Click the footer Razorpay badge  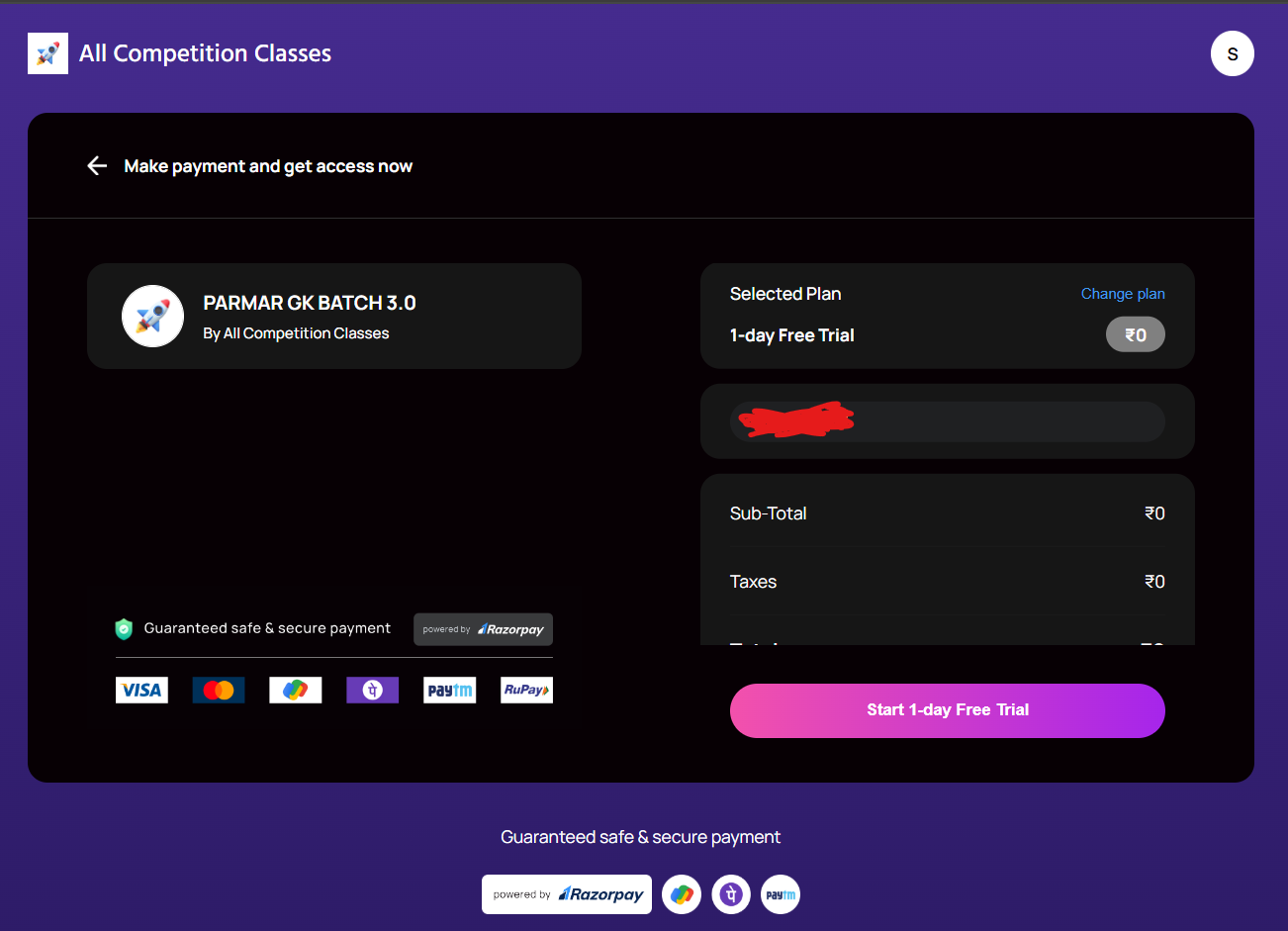pyautogui.click(x=566, y=893)
